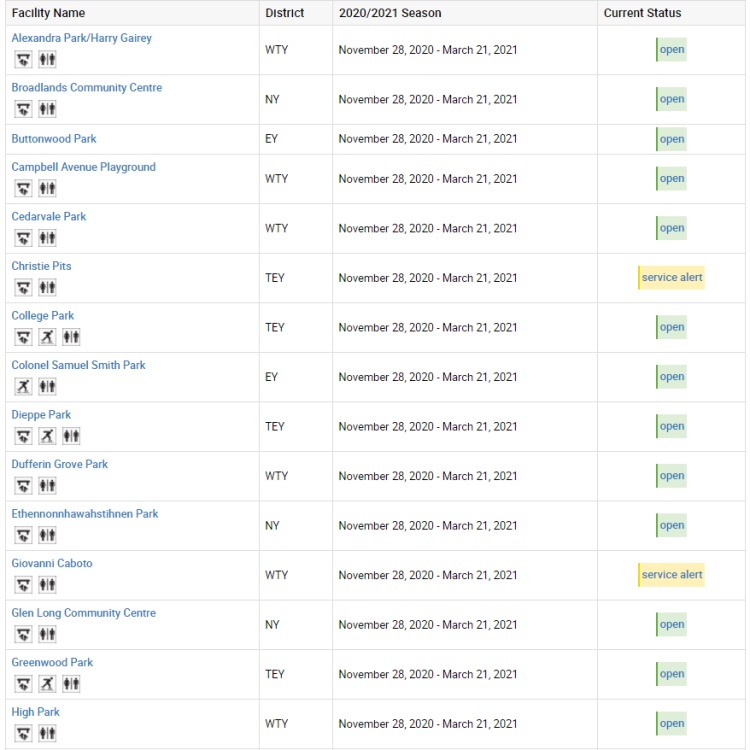Click skating icon under College Park
Screen dimensions: 750x750
click(x=47, y=337)
